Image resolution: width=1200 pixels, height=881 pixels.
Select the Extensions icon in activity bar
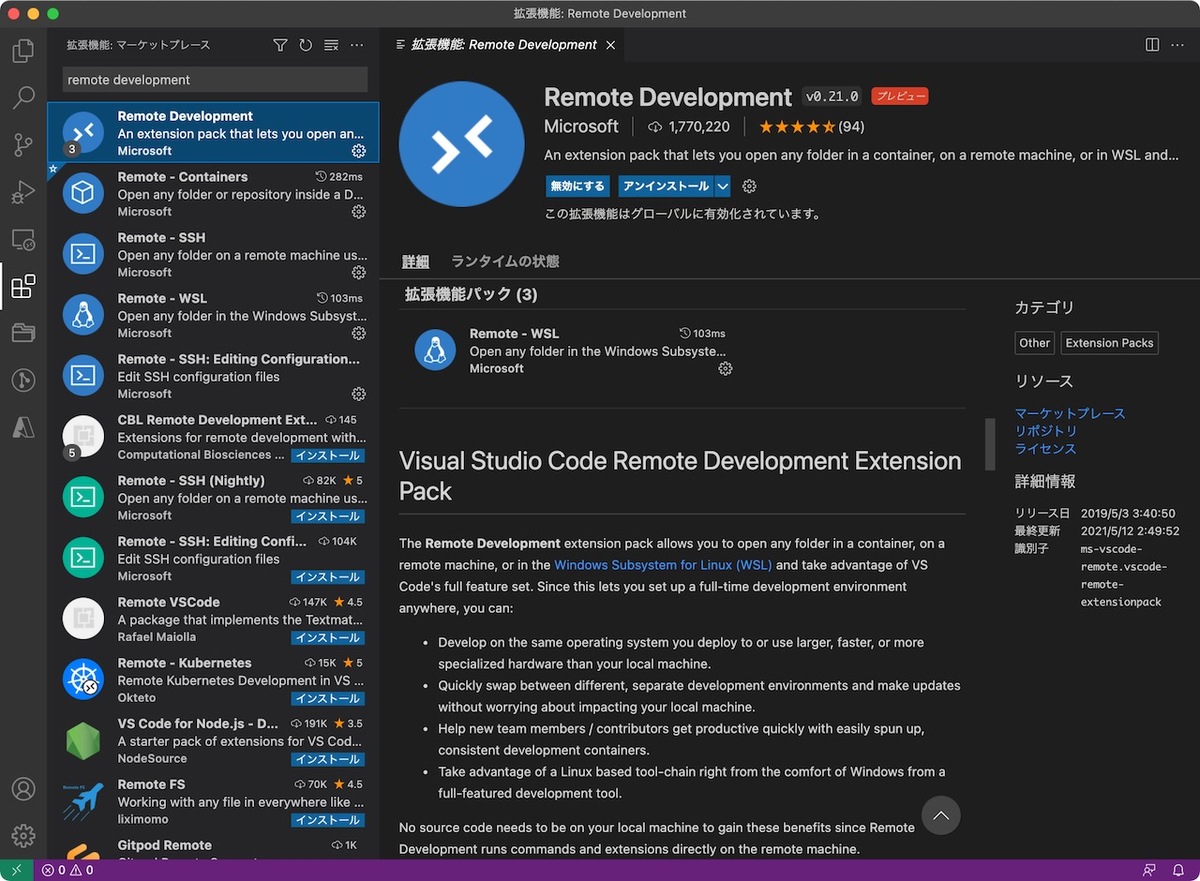coord(23,288)
